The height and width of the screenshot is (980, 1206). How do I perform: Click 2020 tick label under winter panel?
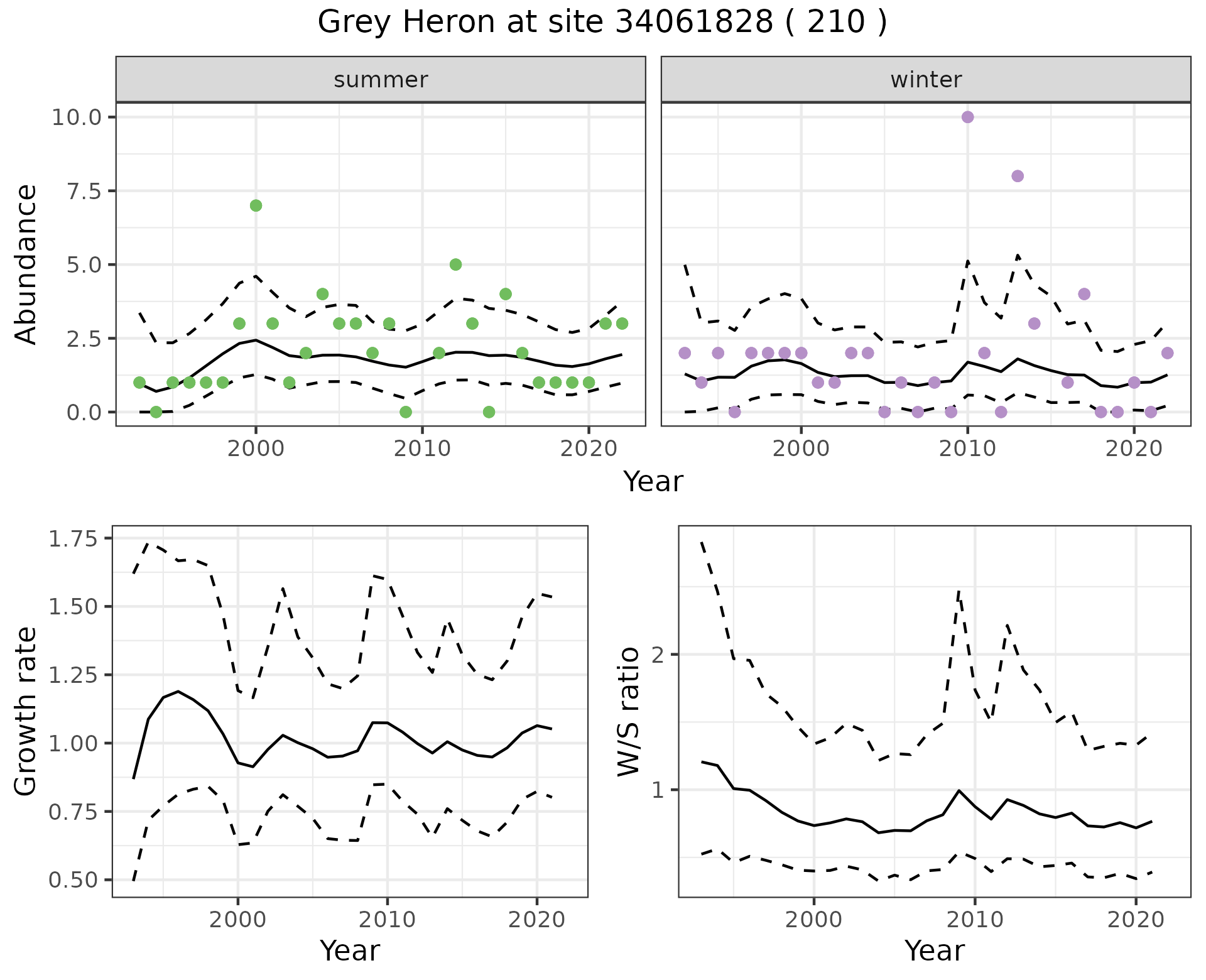(x=1134, y=449)
